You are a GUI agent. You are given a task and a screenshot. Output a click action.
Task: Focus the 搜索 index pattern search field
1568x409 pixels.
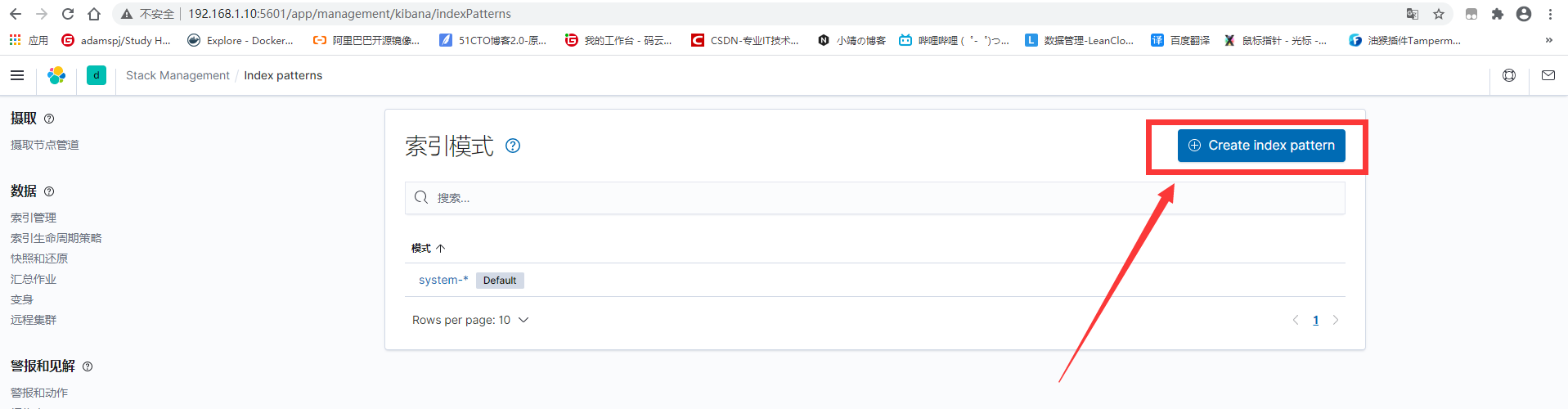click(x=874, y=198)
